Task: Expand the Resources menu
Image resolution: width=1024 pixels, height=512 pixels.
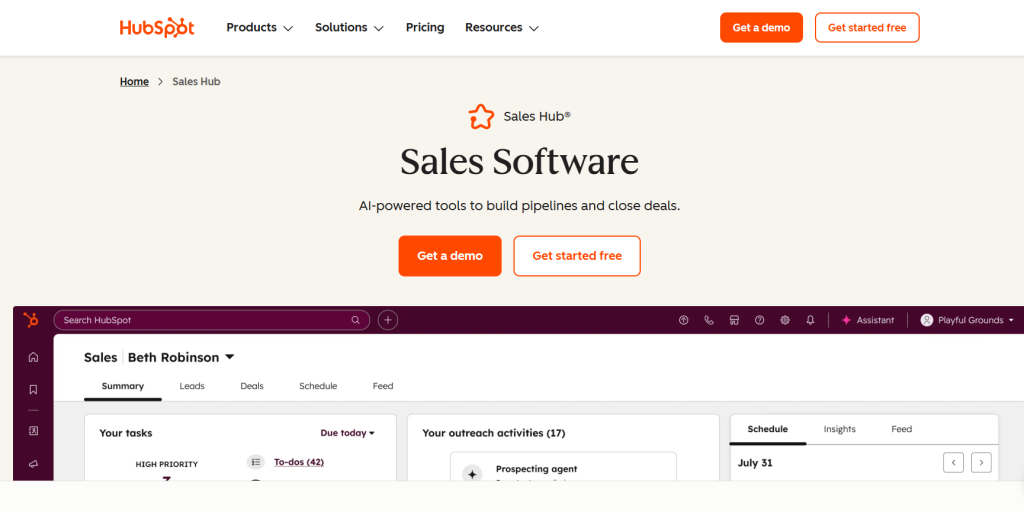Action: 502,27
